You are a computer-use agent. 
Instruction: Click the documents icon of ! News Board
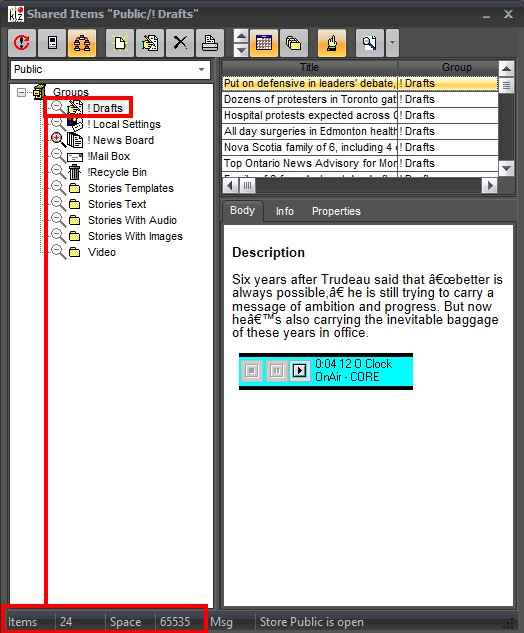[75, 140]
